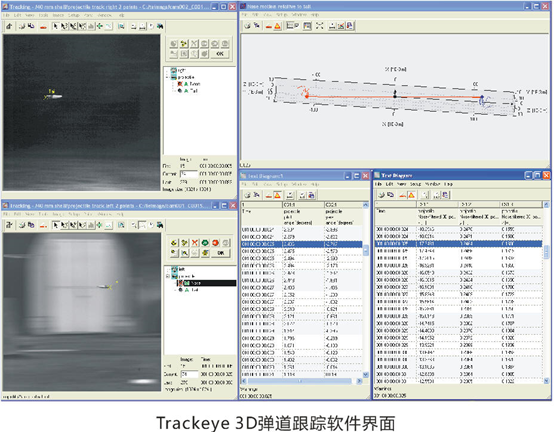Open the Window menu in the right-track Tracking window
This screenshot has height=432, width=554.
point(104,15)
